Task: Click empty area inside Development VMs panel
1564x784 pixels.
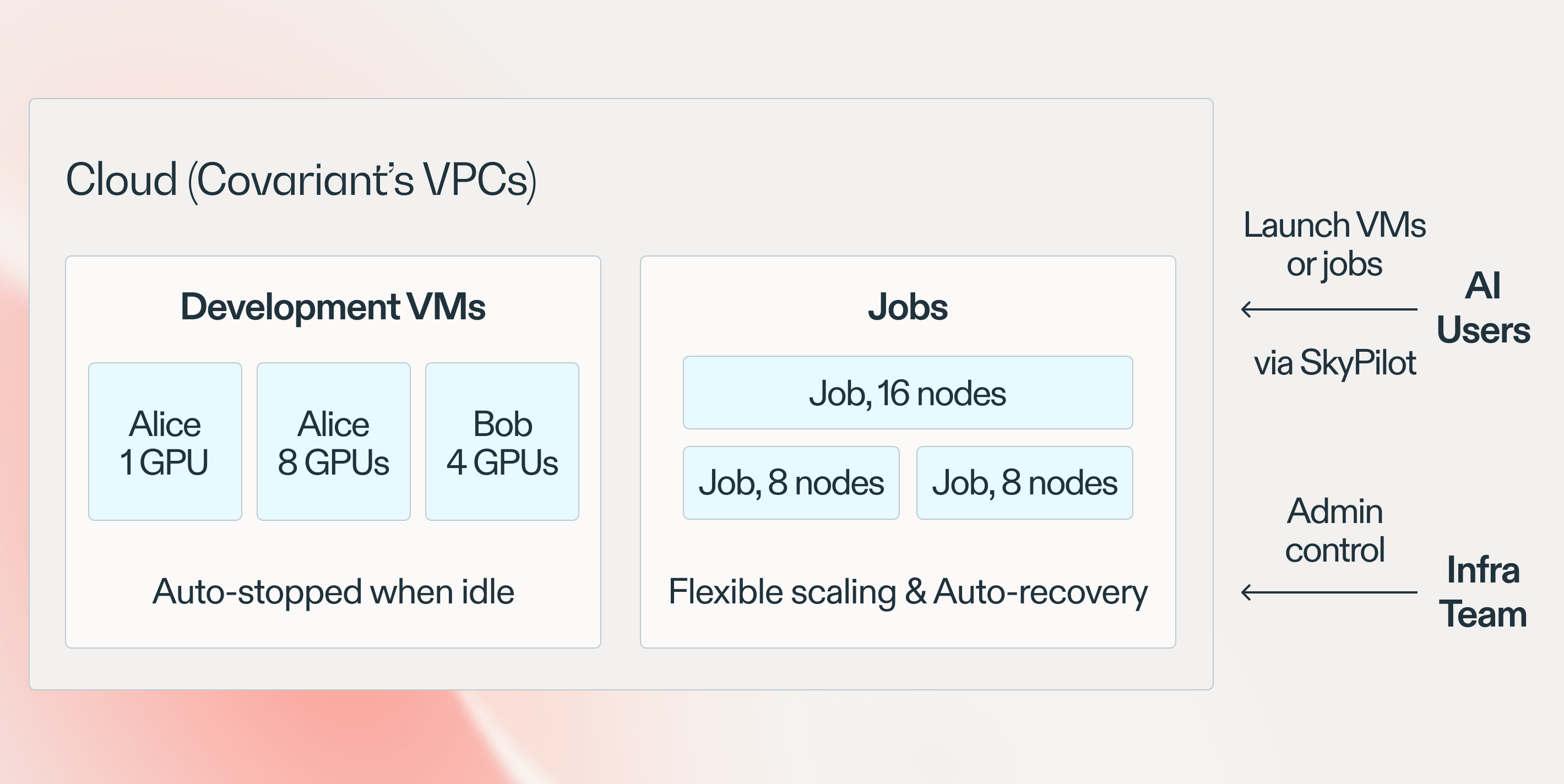Action: click(x=333, y=549)
